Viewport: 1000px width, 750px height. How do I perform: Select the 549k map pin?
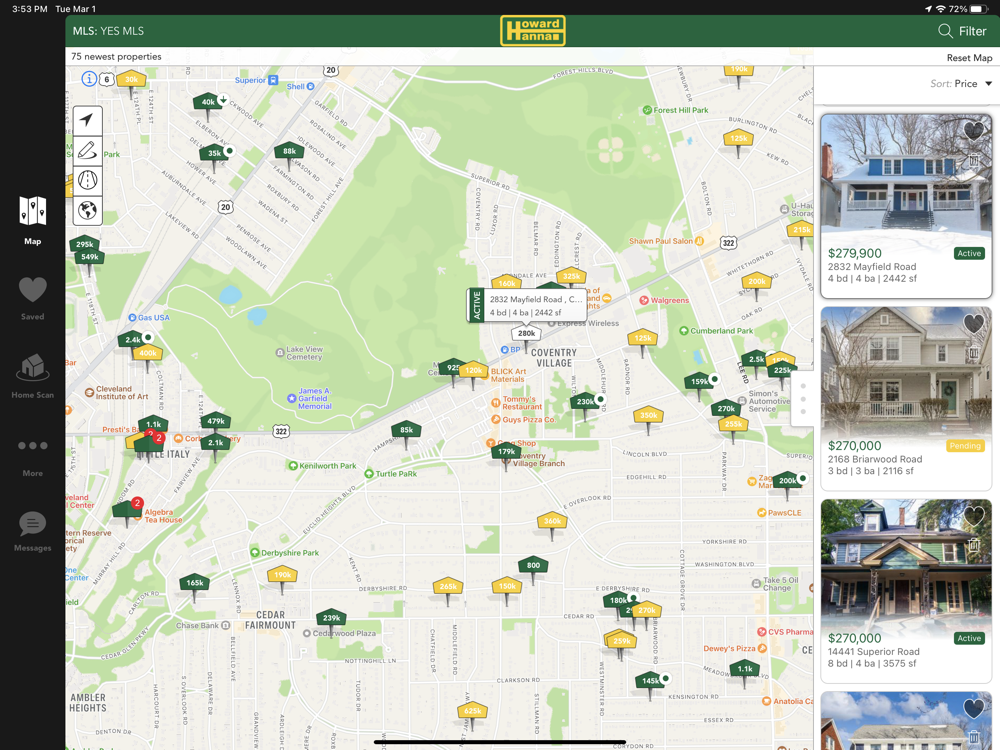coord(89,258)
